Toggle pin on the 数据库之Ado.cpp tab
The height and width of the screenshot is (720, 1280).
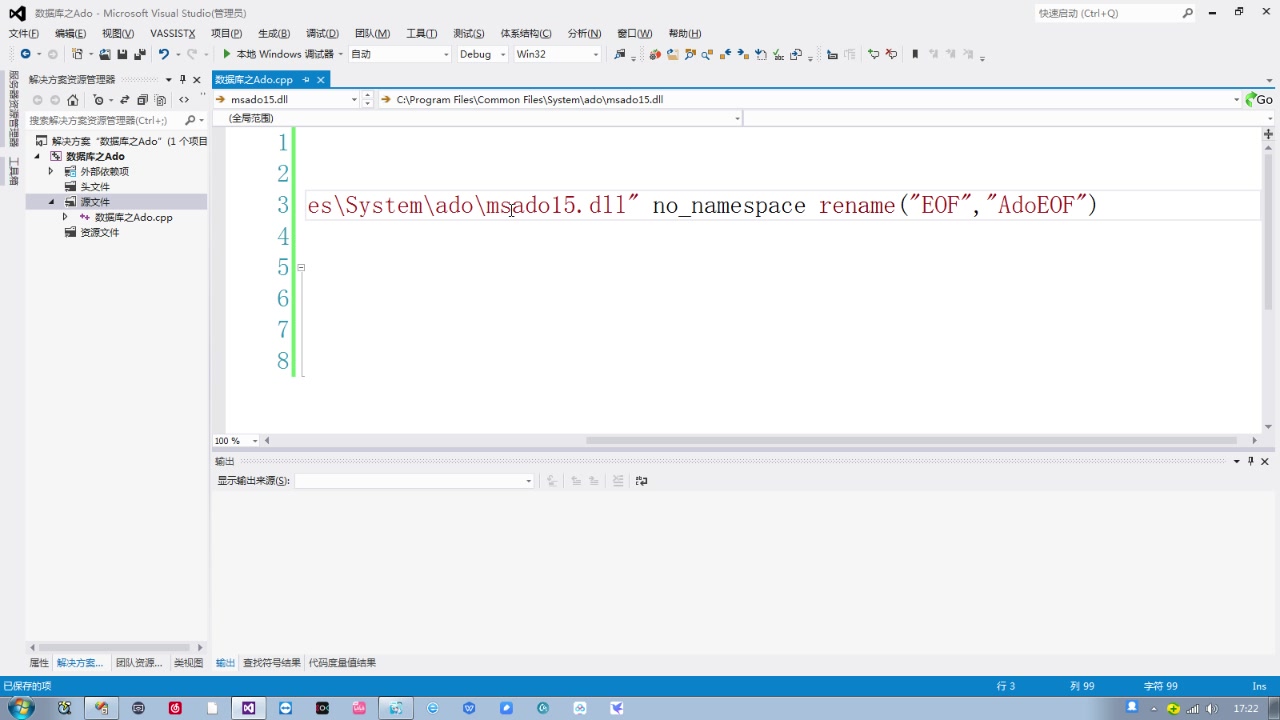306,79
